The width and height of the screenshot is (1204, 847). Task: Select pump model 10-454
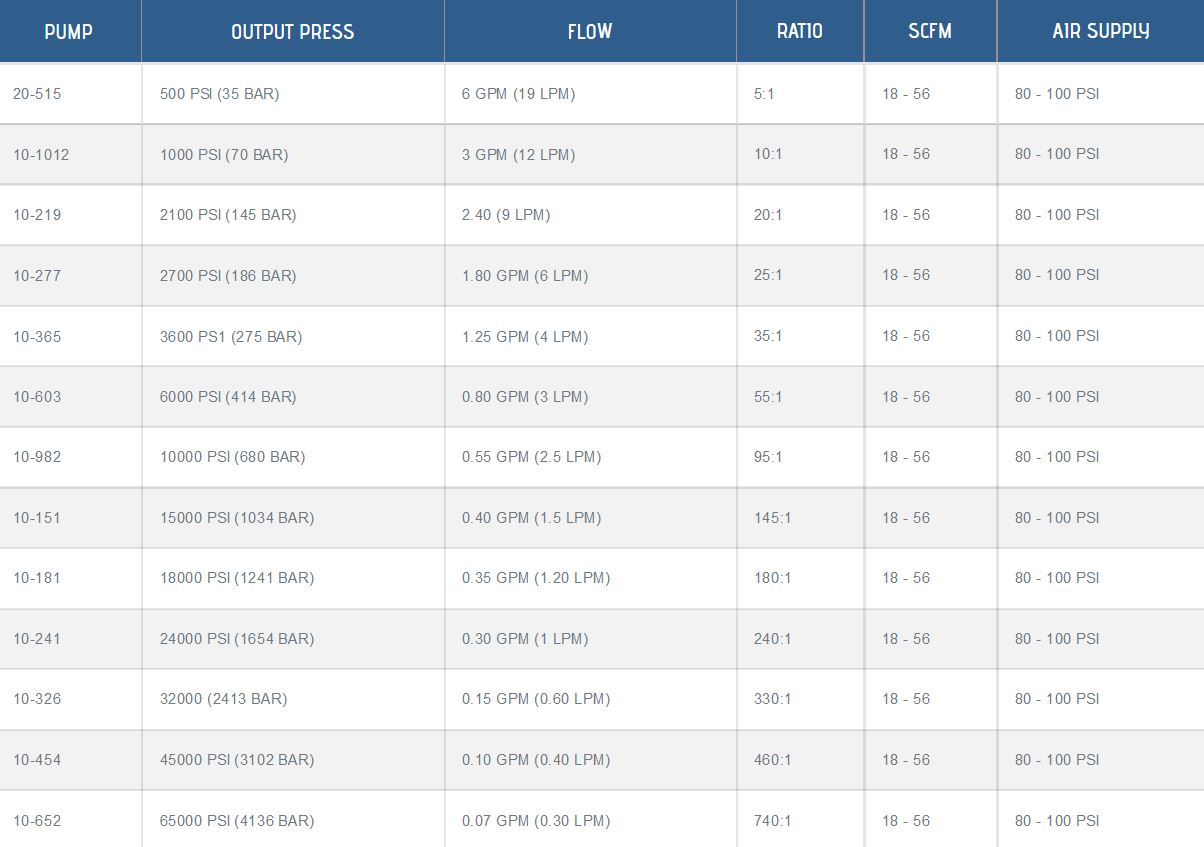click(37, 760)
